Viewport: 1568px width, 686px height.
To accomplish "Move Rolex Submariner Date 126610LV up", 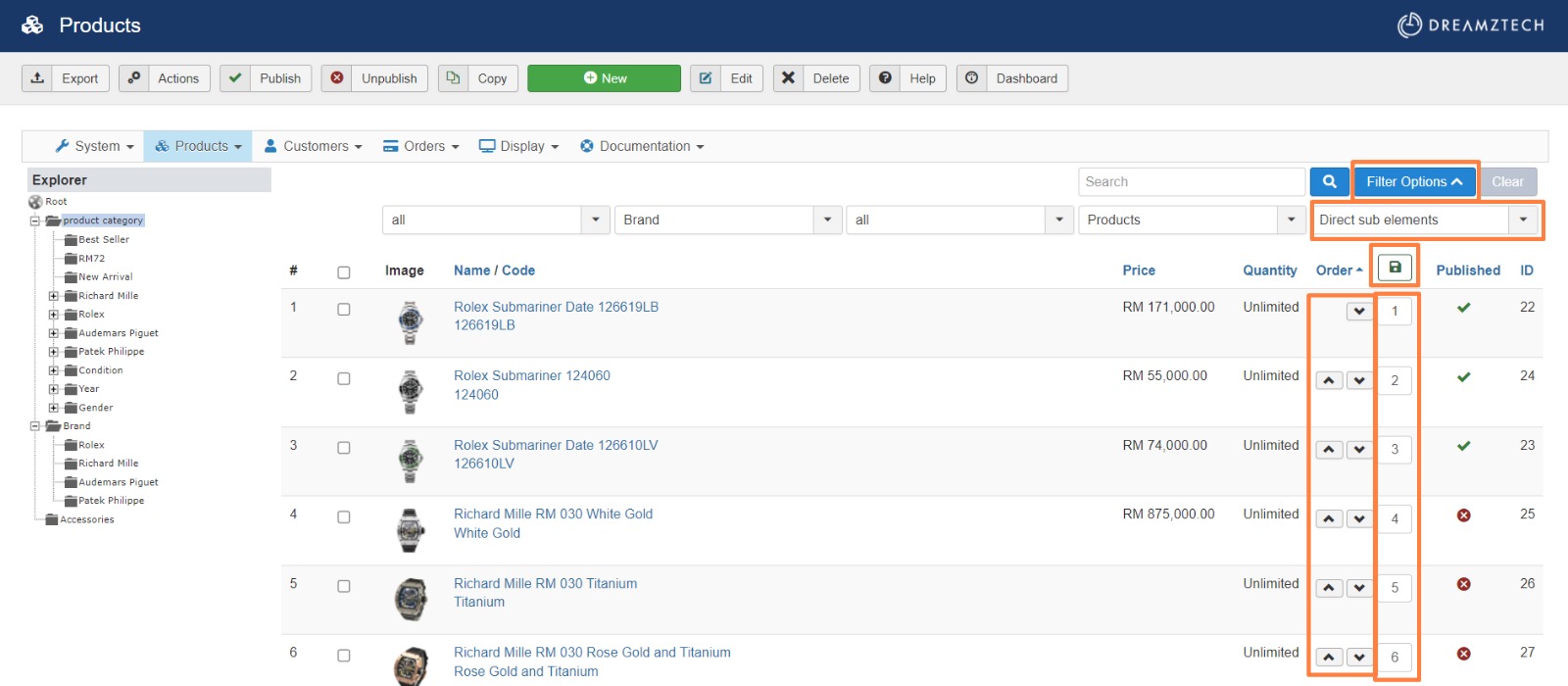I will tap(1329, 450).
